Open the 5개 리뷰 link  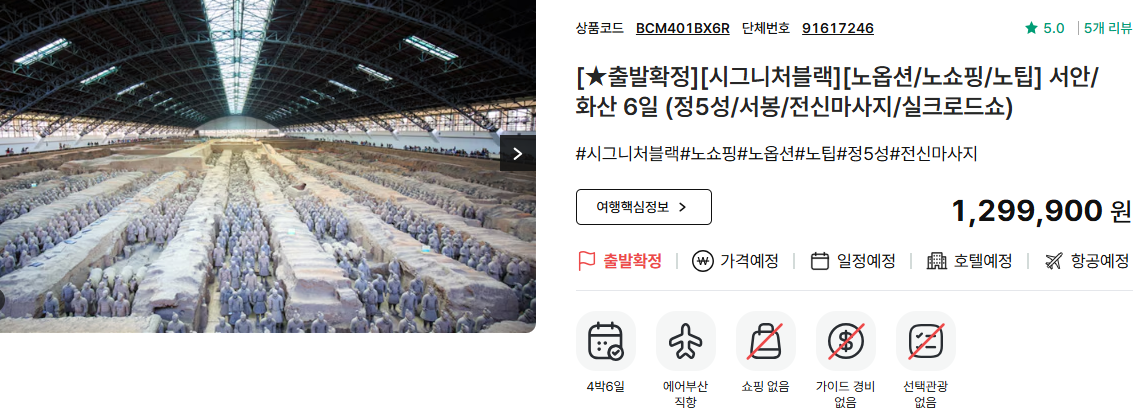[x=1108, y=28]
